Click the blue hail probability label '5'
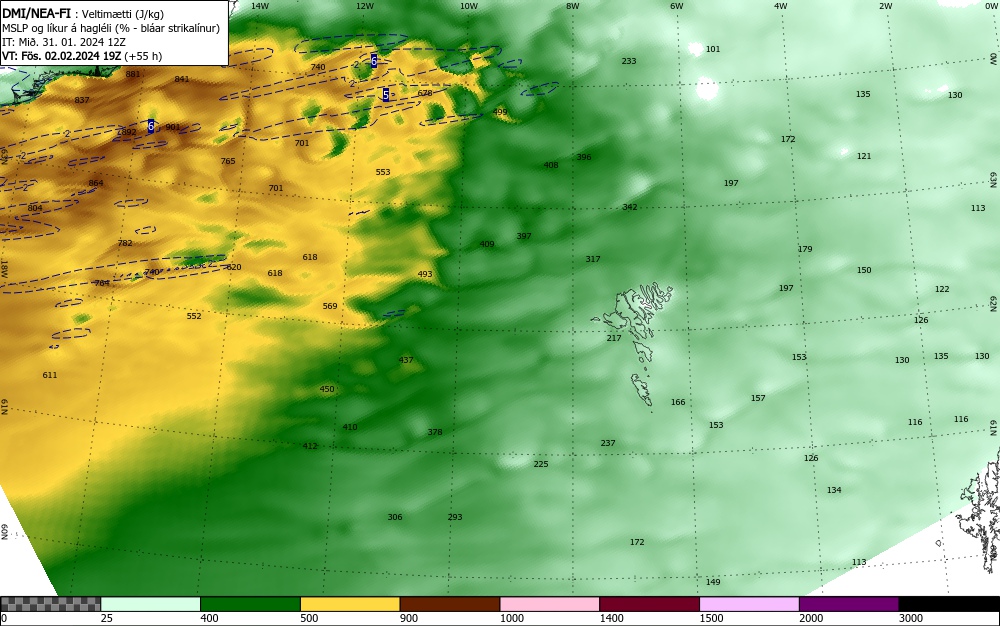The width and height of the screenshot is (1000, 626). pyautogui.click(x=386, y=94)
